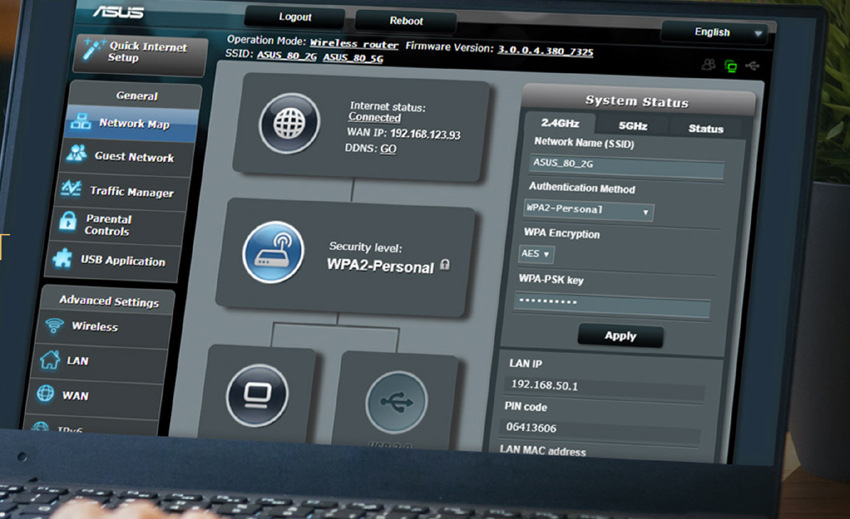The width and height of the screenshot is (850, 519).
Task: Click the green network connection status icon
Action: coord(731,67)
